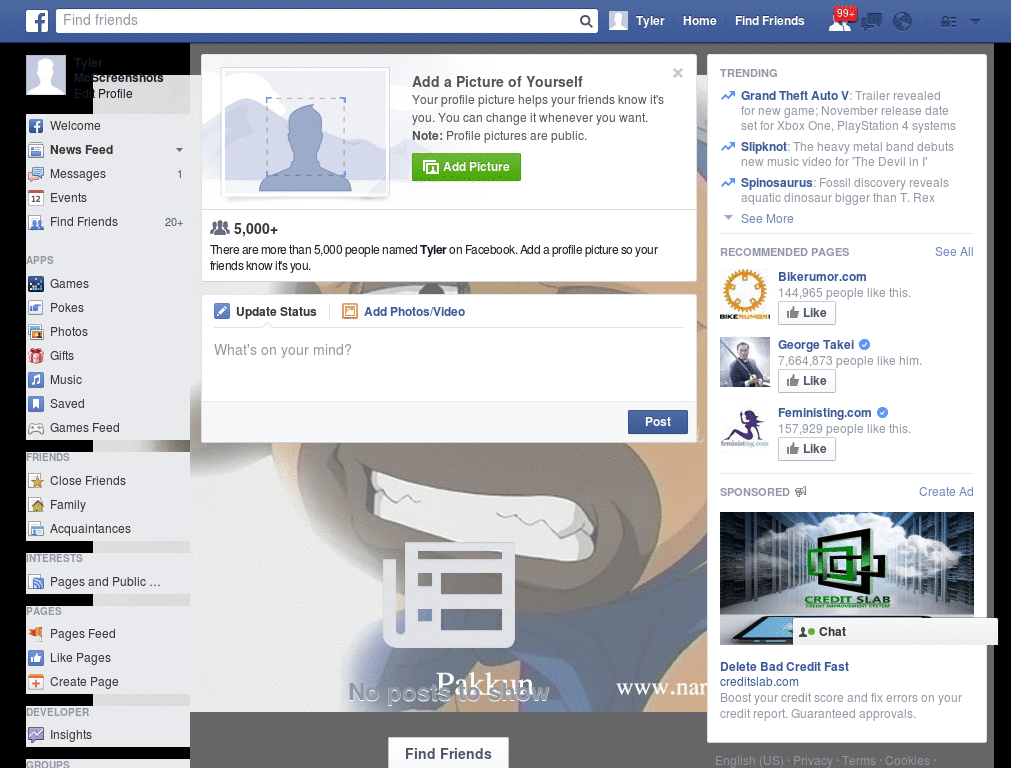The height and width of the screenshot is (768, 1024).
Task: Click the English (US) footer link
Action: [x=749, y=761]
